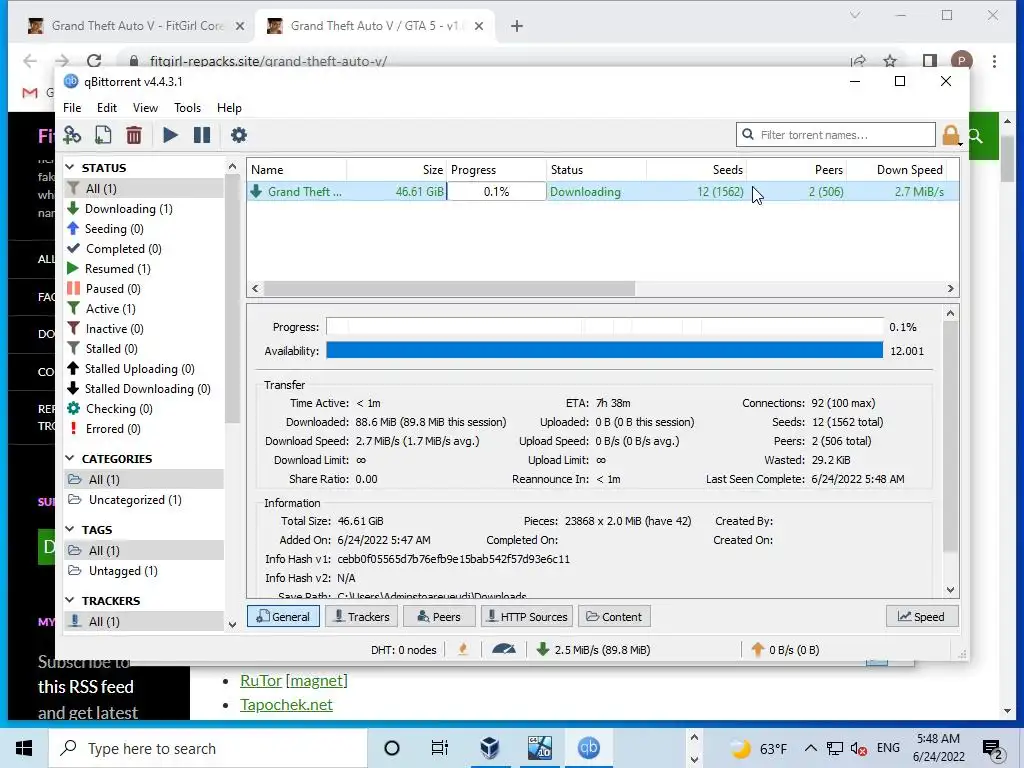Image resolution: width=1024 pixels, height=768 pixels.
Task: Sort torrents by Seeds column header
Action: [x=696, y=170]
